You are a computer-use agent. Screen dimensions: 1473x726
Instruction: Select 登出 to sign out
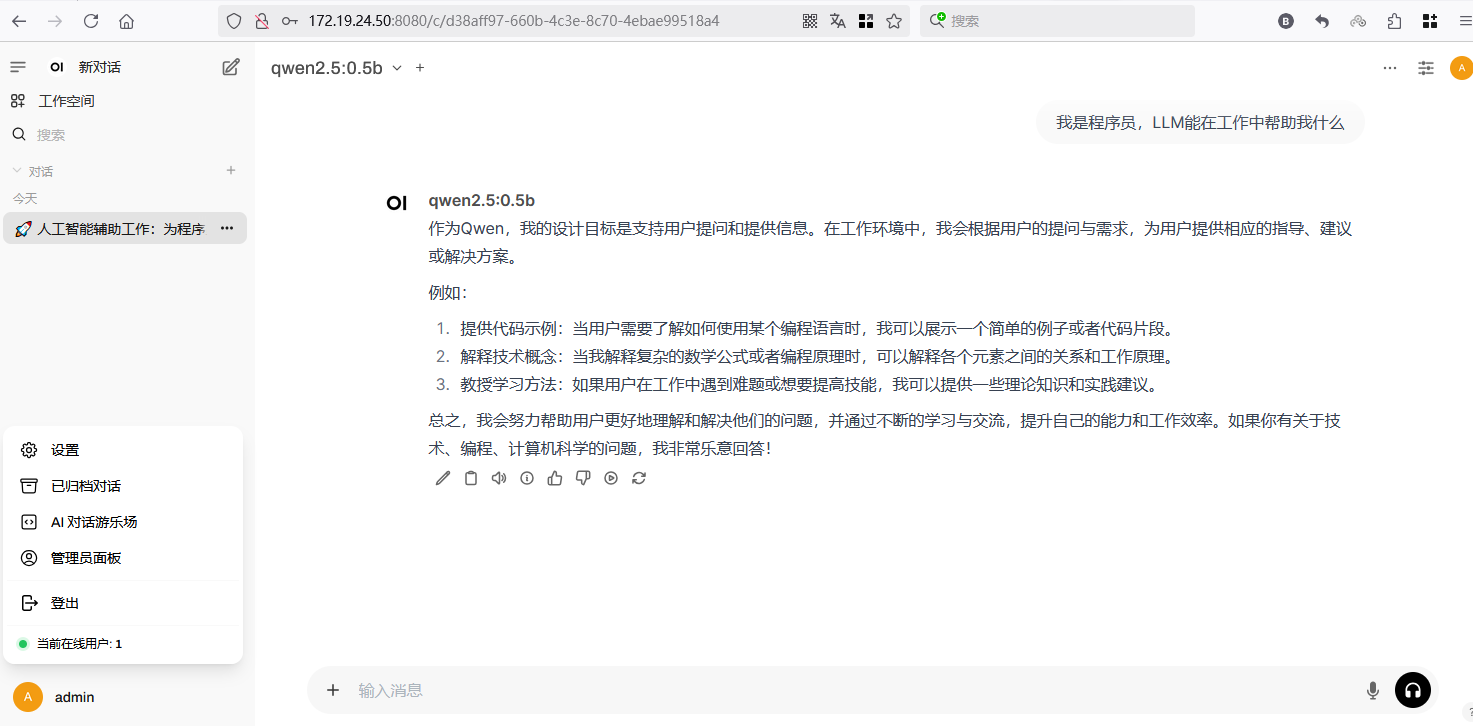pyautogui.click(x=123, y=603)
